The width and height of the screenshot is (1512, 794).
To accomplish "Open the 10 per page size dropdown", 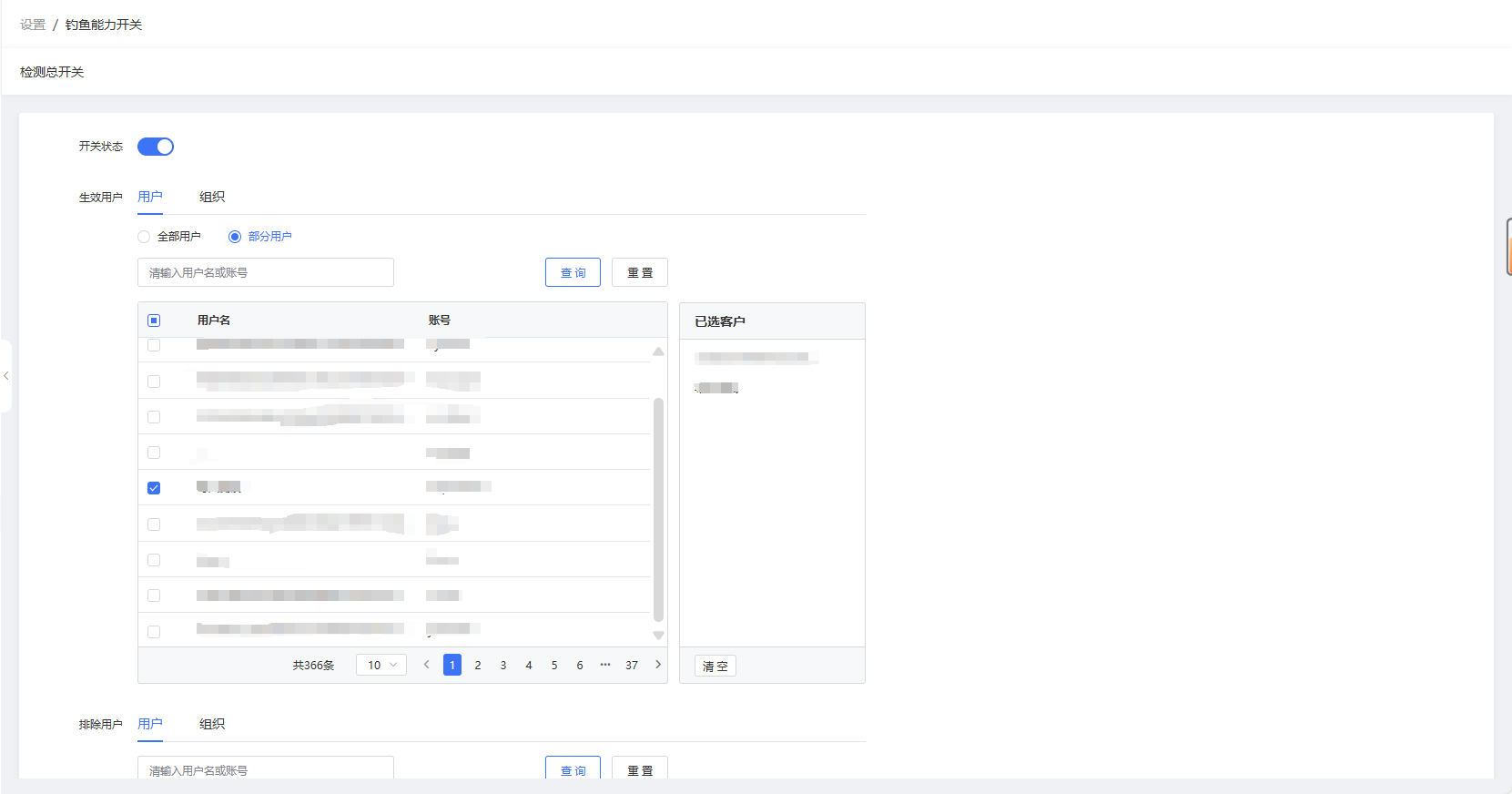I will (x=381, y=665).
